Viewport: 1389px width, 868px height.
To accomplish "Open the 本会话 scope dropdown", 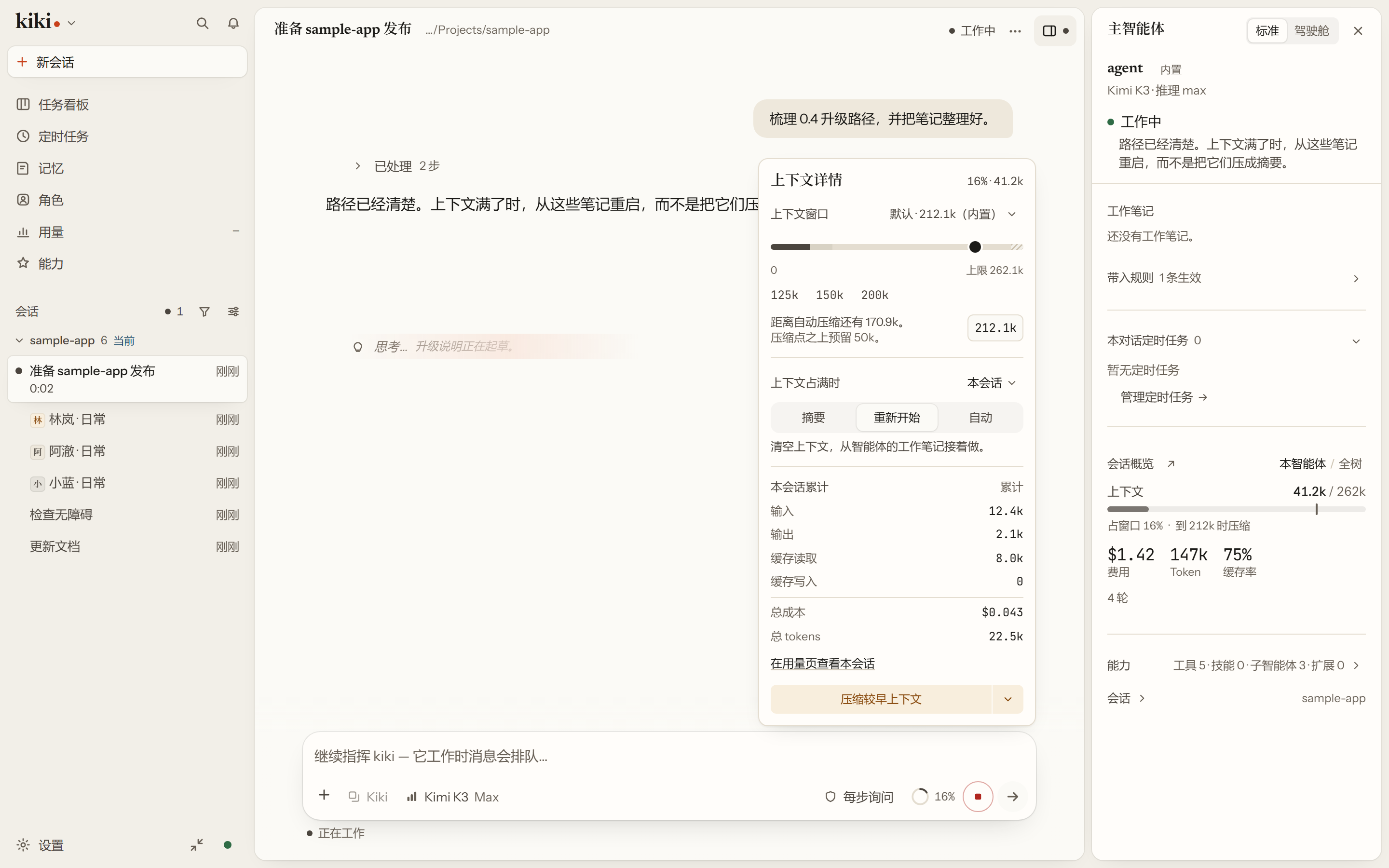I will click(992, 383).
